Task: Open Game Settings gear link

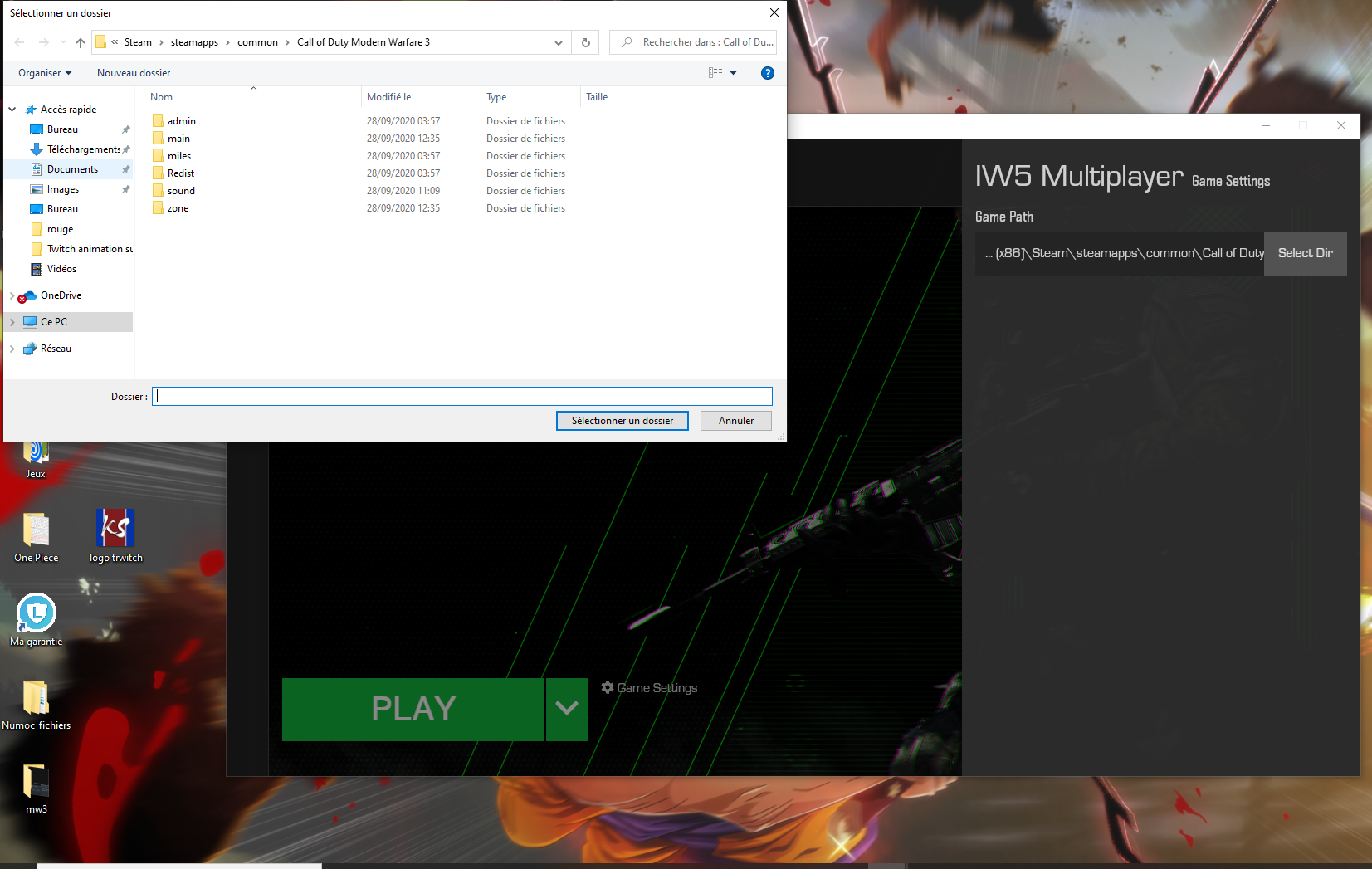Action: [x=649, y=688]
